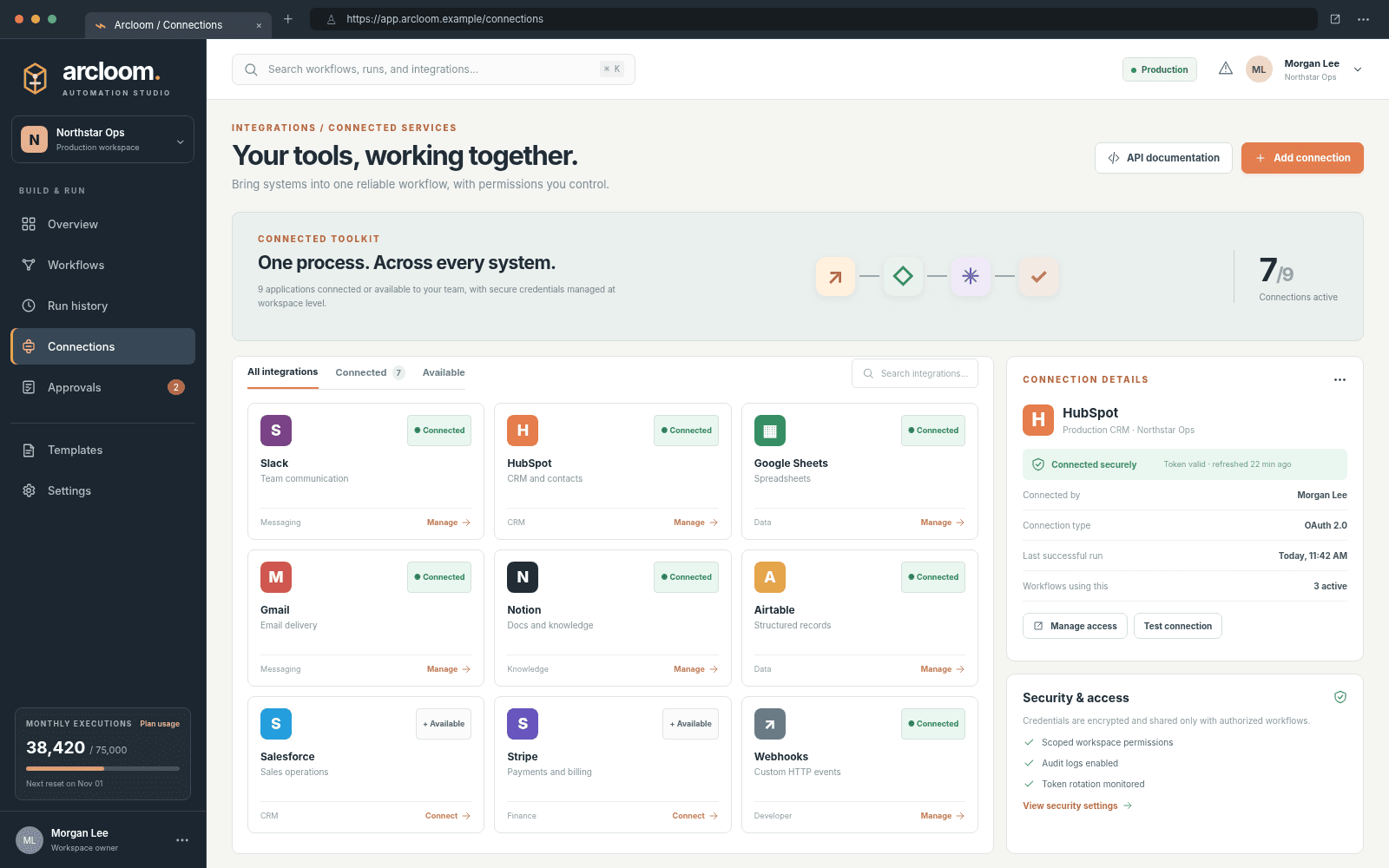Switch to the Available tab
This screenshot has height=868, width=1389.
[444, 372]
